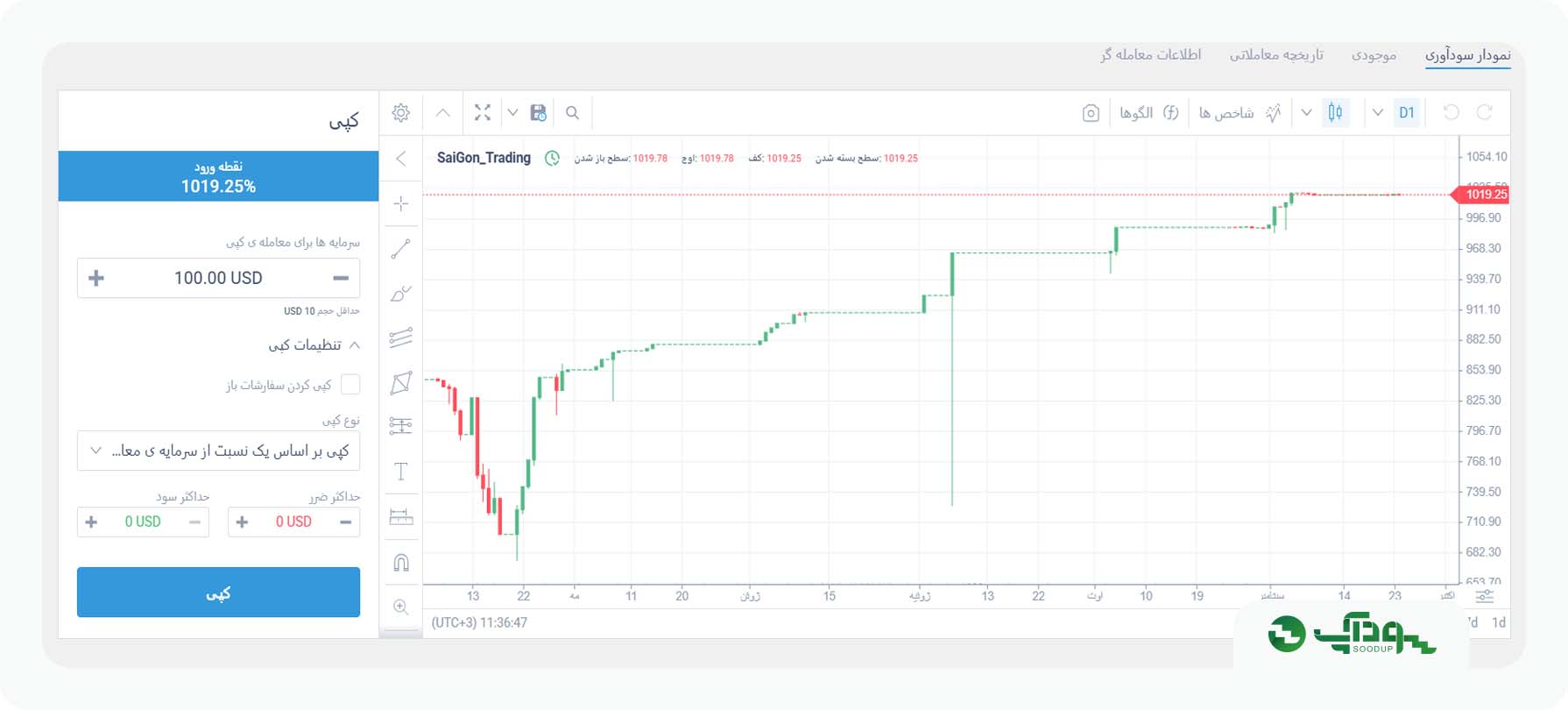Select the candlestick chart type icon
The image size is (1568, 710).
point(1335,112)
